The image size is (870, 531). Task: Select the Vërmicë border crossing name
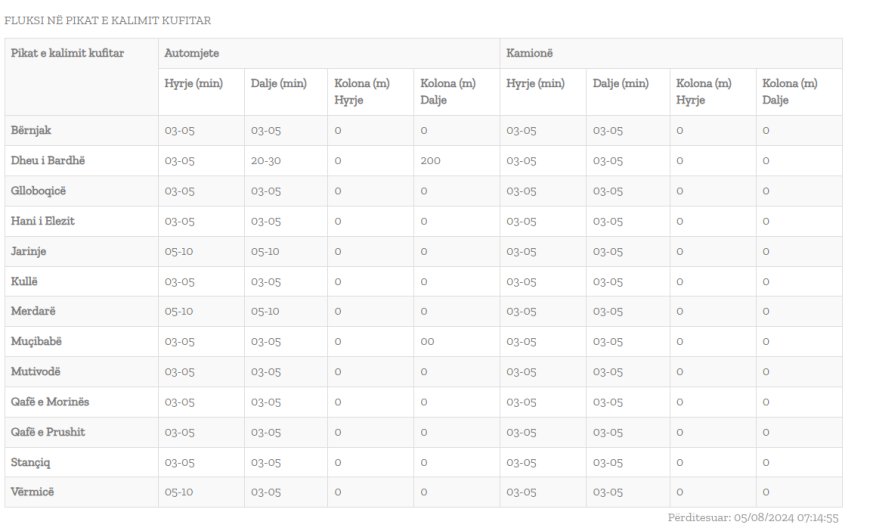pos(32,492)
